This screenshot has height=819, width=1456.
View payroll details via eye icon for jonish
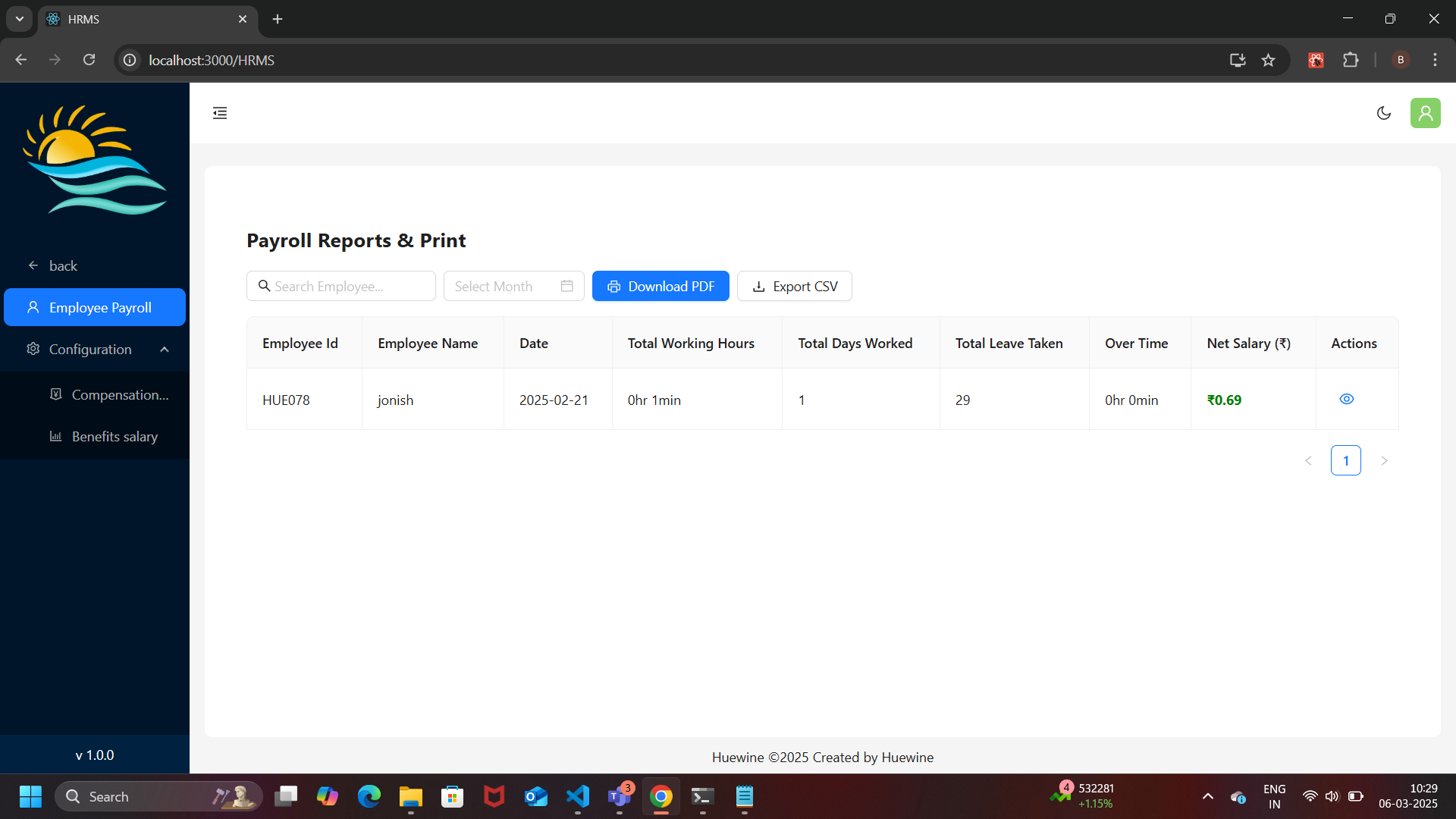1347,399
